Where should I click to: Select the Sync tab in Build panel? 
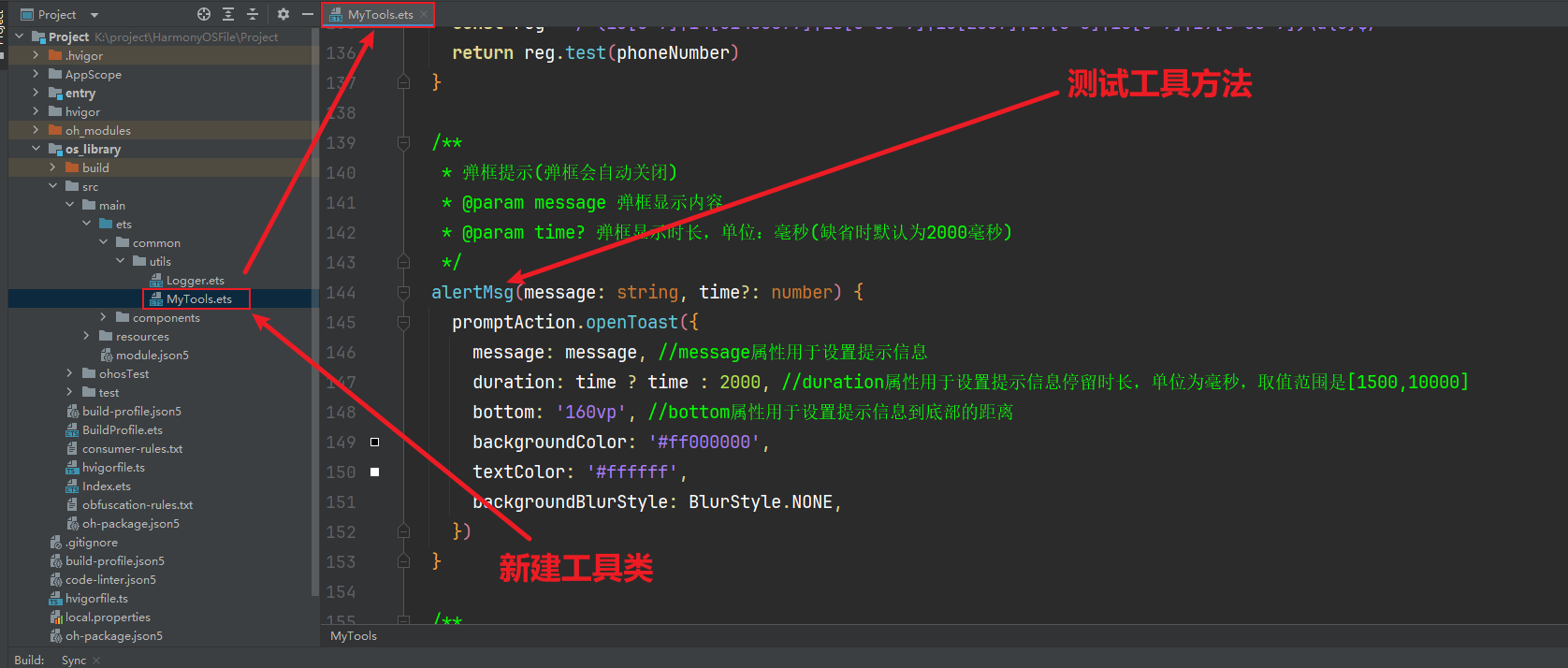[74, 661]
